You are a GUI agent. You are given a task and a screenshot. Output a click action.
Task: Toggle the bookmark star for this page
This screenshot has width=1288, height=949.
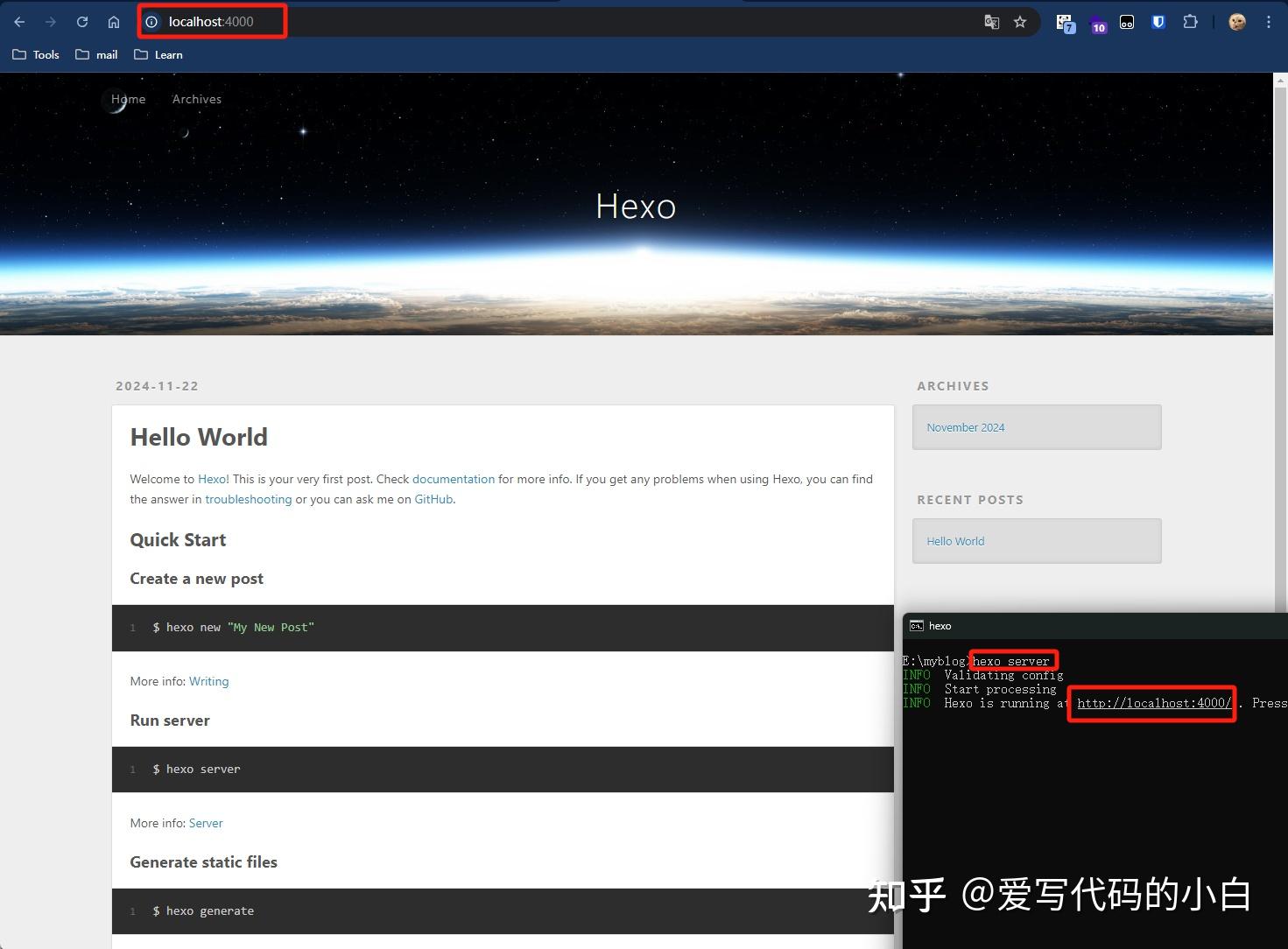[x=1020, y=21]
